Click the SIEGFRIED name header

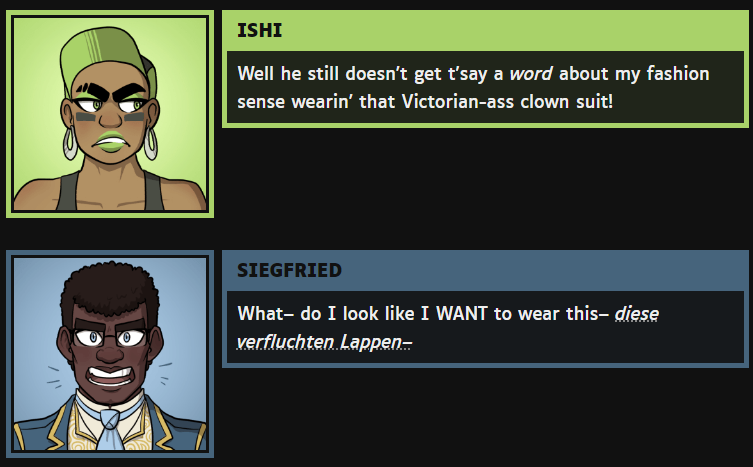pos(289,270)
